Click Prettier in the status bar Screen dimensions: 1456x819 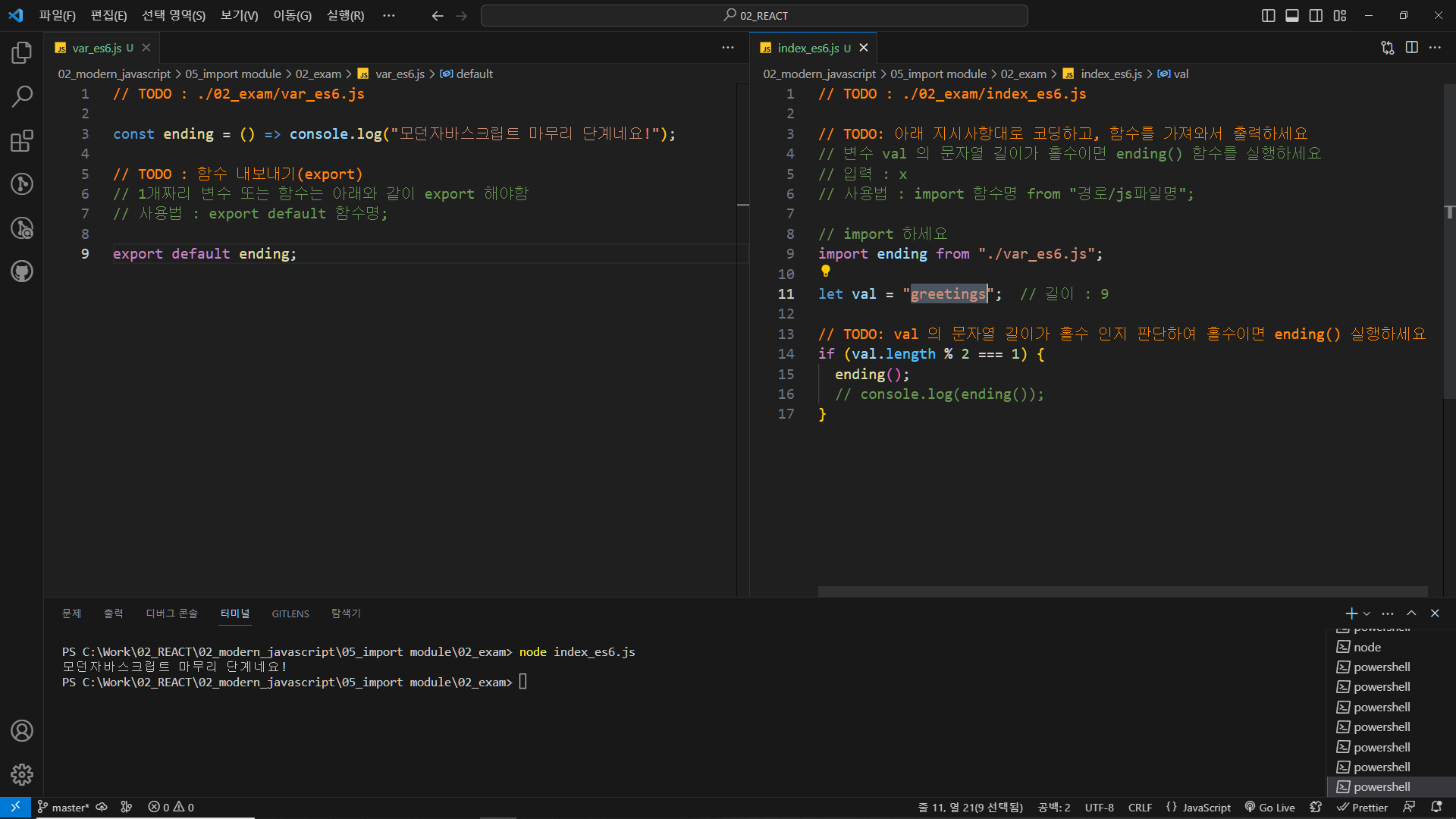(1362, 808)
